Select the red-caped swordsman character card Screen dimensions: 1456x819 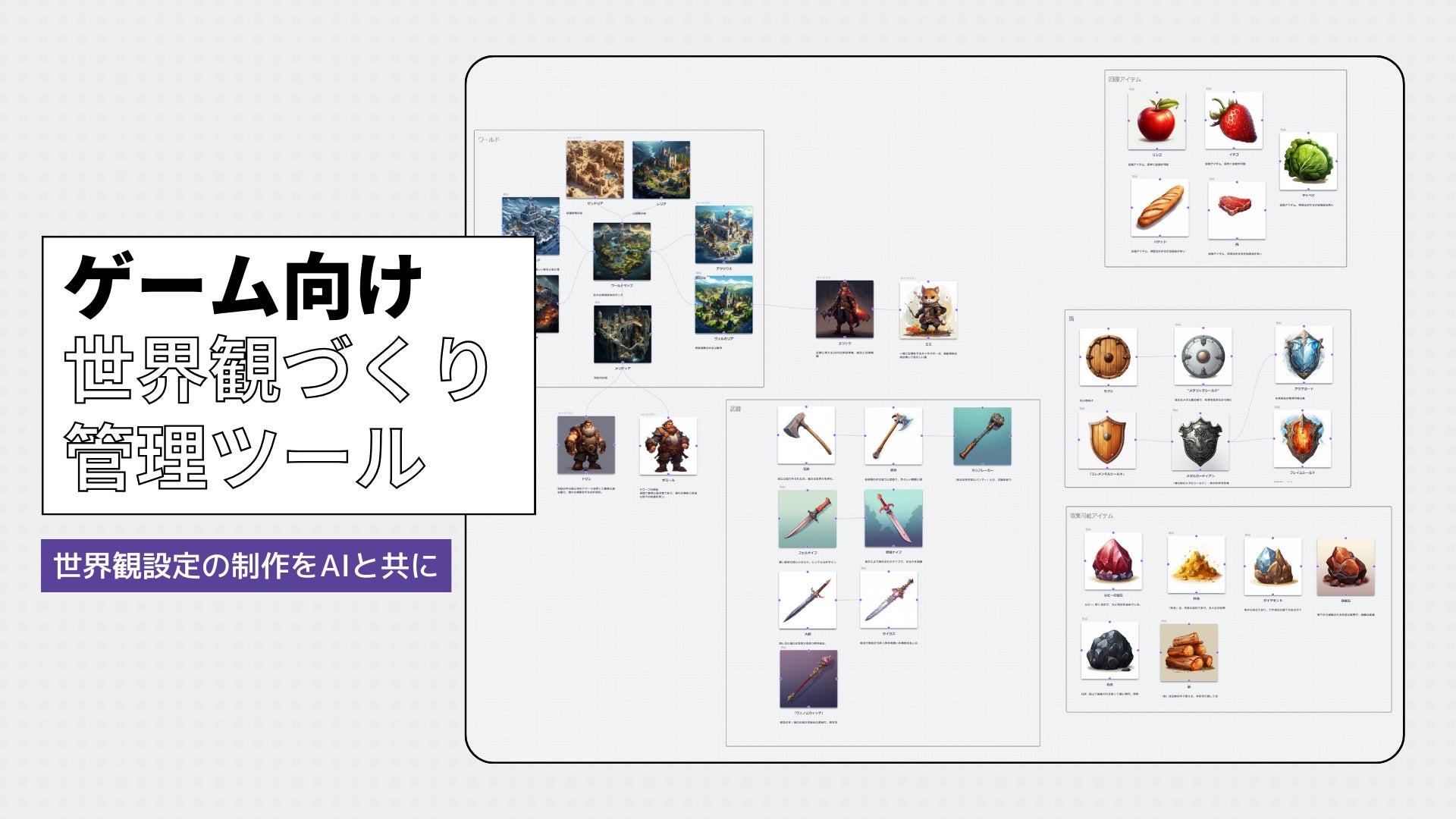[844, 309]
